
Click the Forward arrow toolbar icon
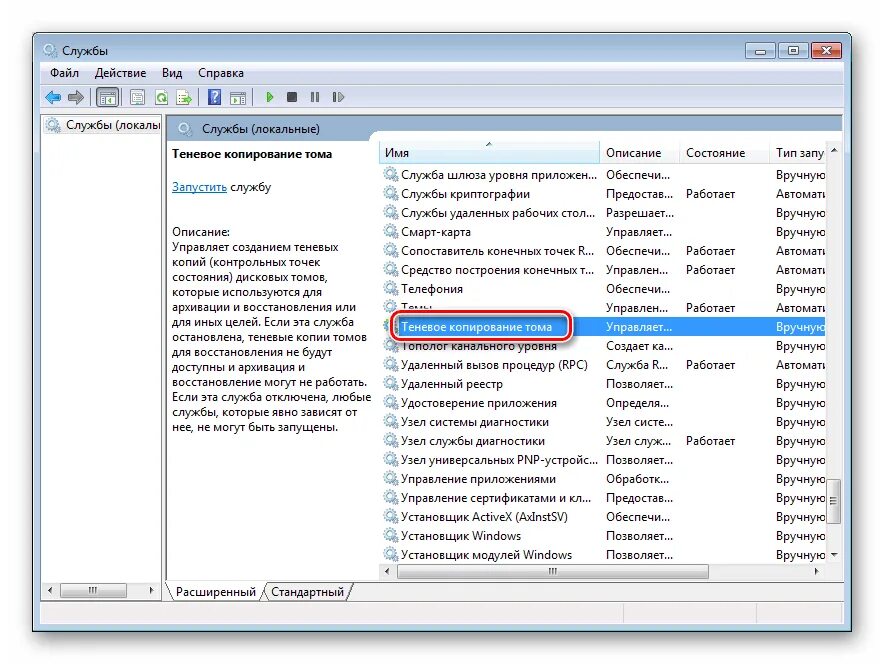pyautogui.click(x=76, y=98)
